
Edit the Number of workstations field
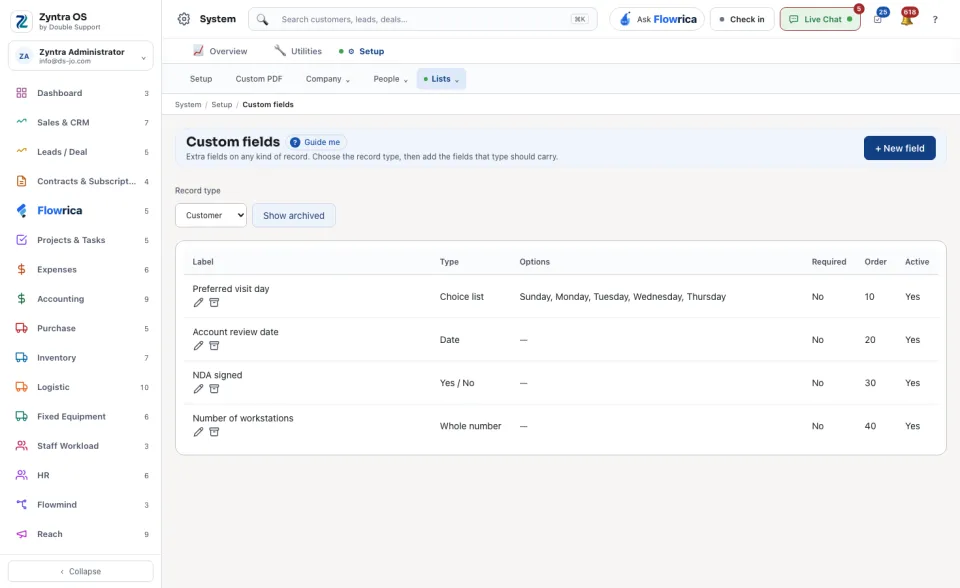pos(198,432)
